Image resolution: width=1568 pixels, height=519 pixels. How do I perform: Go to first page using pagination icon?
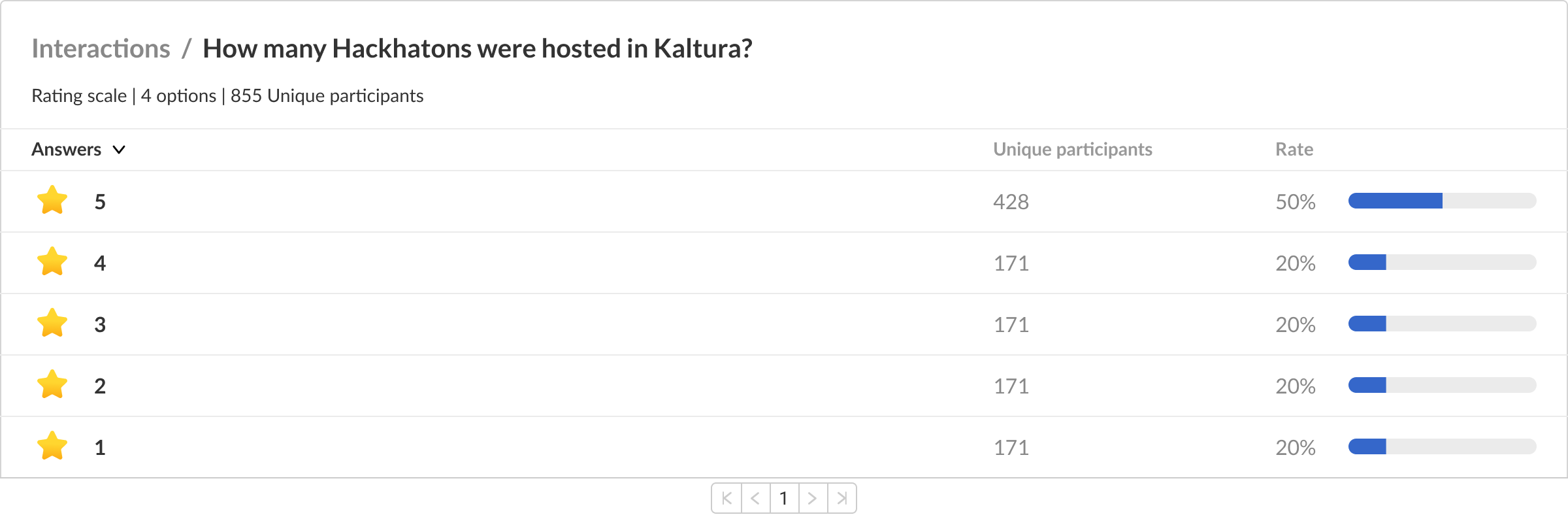click(x=727, y=499)
